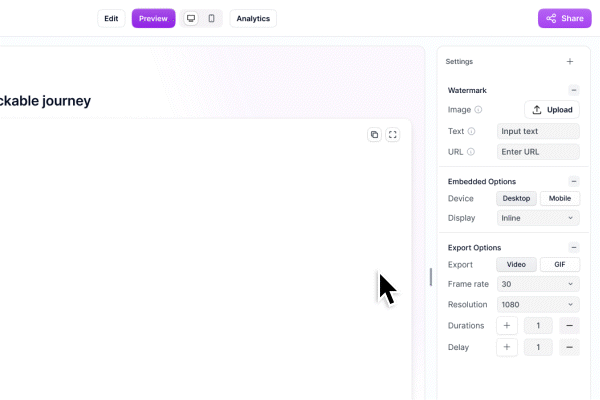This screenshot has width=600, height=400.
Task: Open the Display dropdown set to Inline
Action: coord(538,218)
